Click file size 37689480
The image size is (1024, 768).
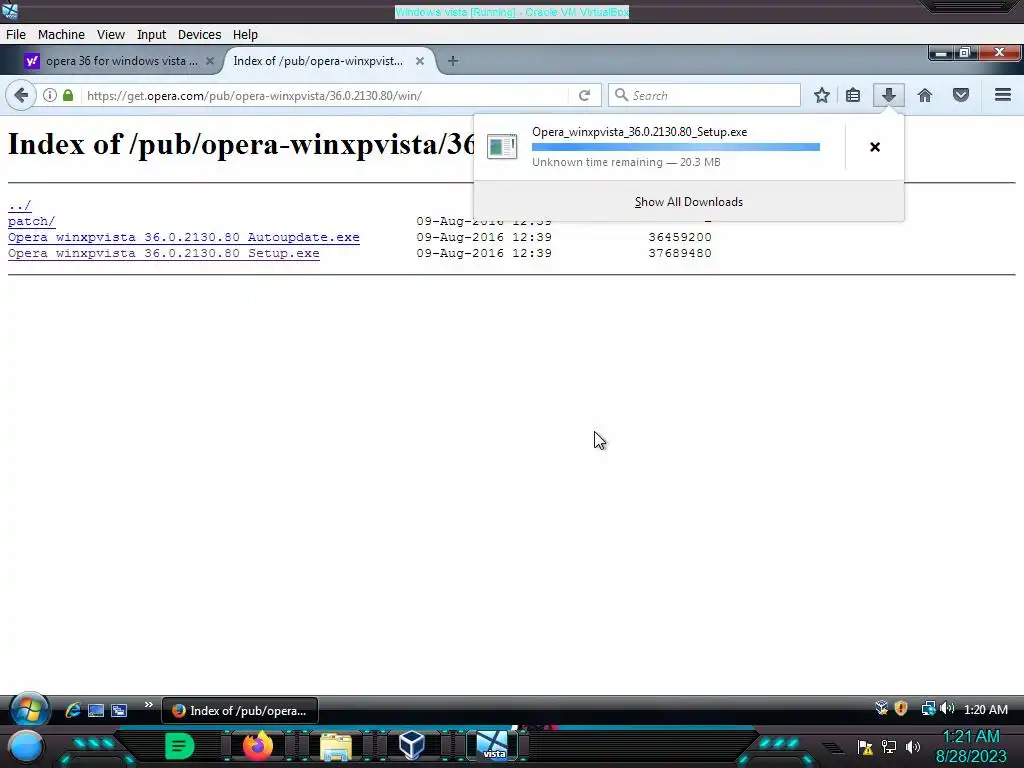(x=680, y=253)
